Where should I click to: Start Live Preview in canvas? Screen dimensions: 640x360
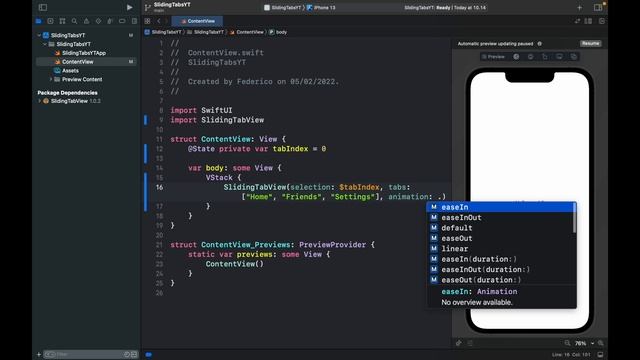(x=516, y=57)
